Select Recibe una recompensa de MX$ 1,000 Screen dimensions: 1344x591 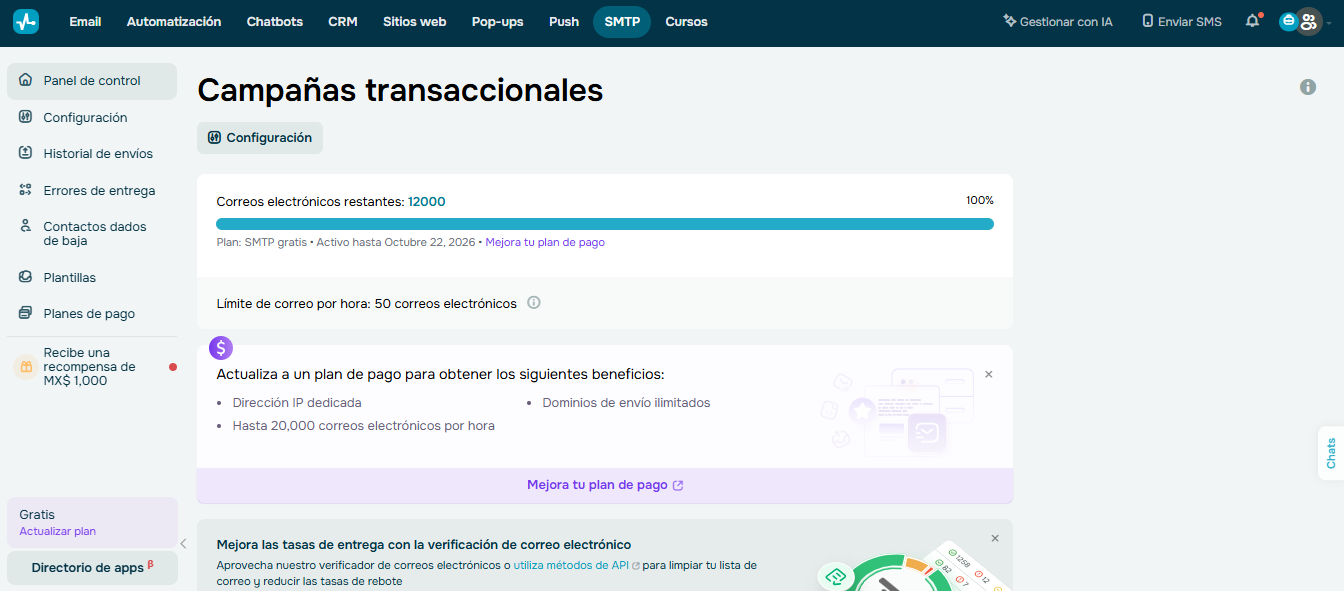point(92,367)
